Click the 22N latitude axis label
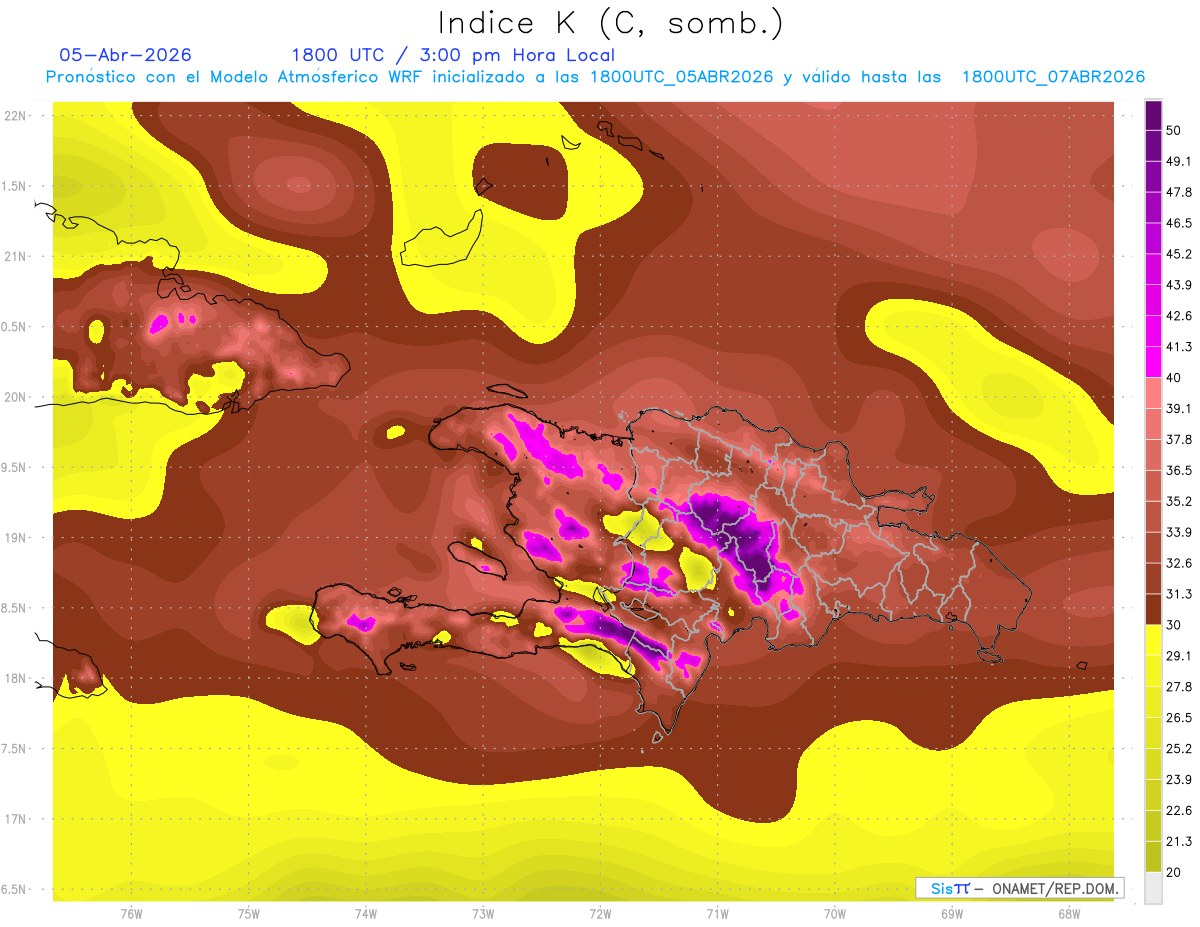This screenshot has width=1200, height=927. coord(15,115)
